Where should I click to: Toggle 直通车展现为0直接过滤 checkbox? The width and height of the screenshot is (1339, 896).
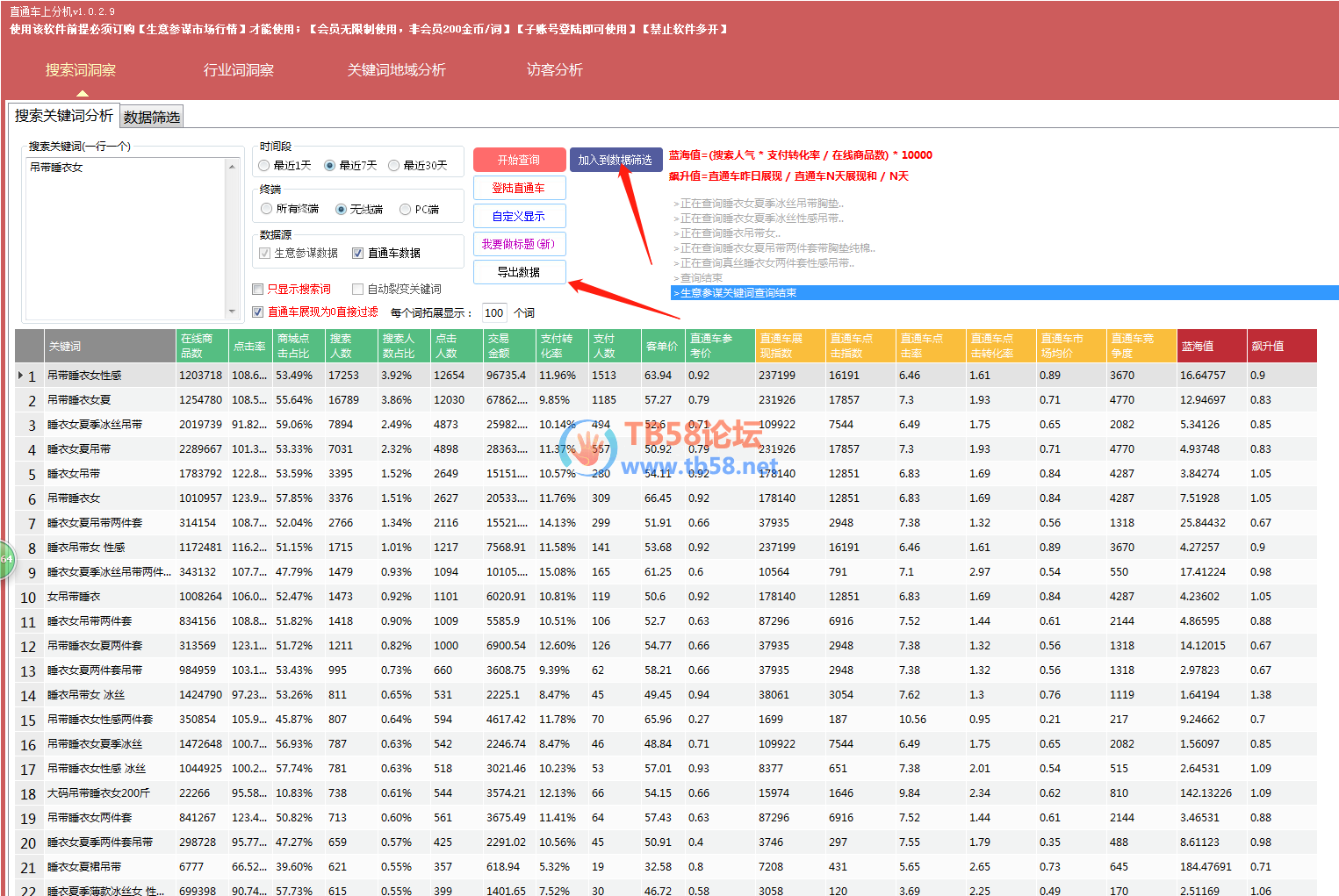click(x=258, y=312)
